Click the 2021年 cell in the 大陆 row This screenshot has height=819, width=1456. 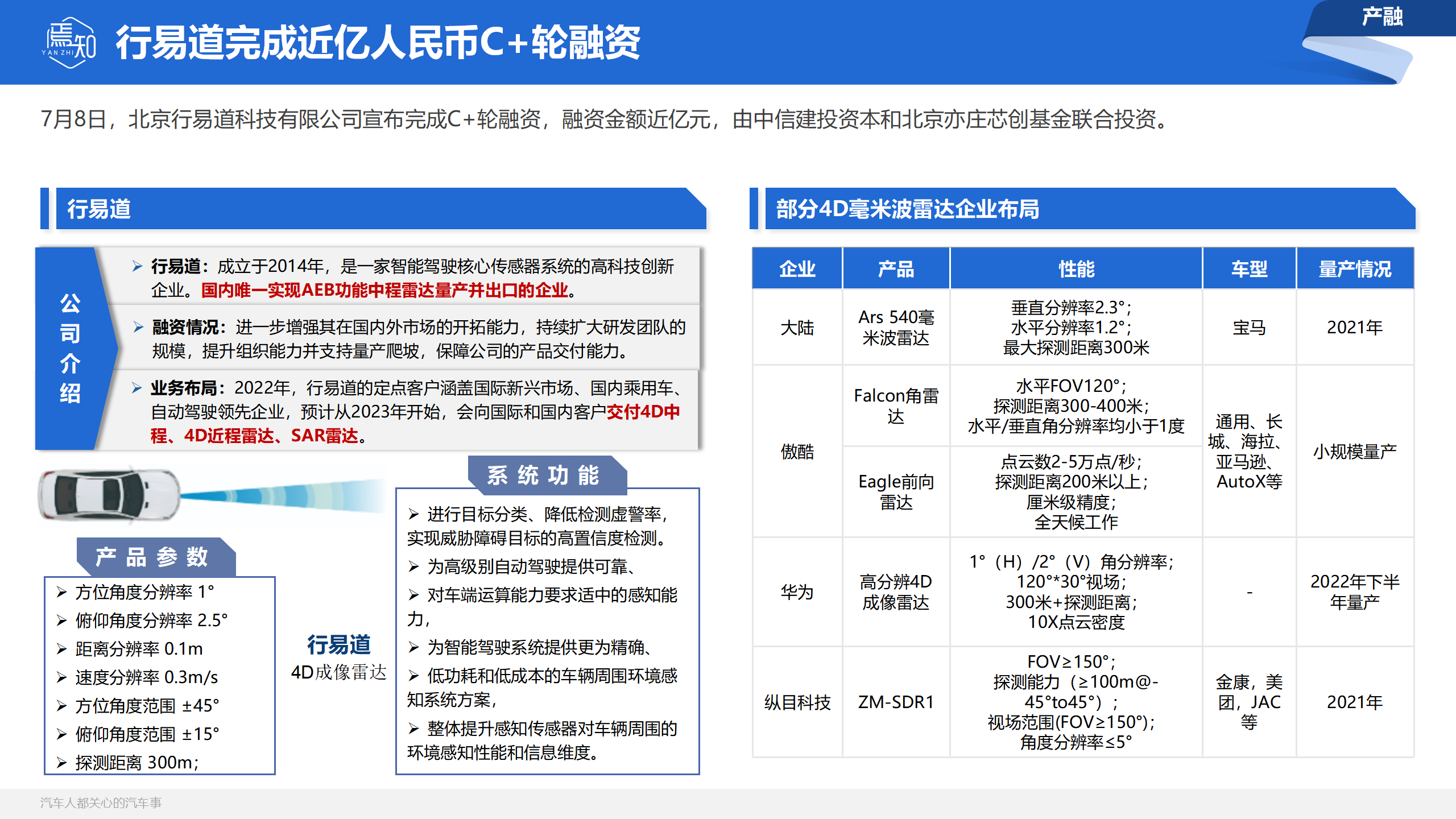[1355, 328]
